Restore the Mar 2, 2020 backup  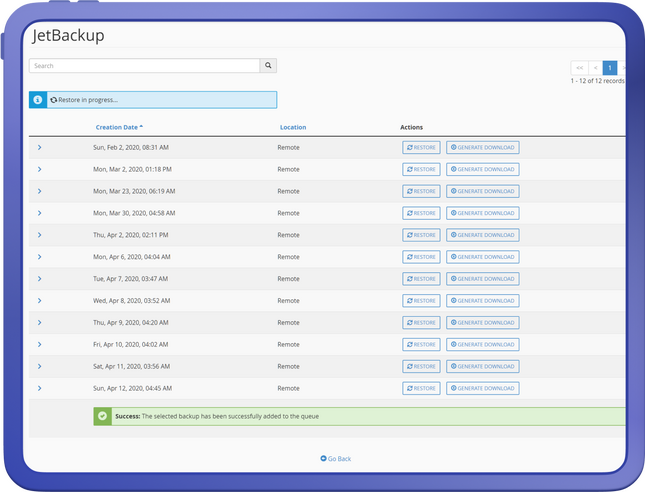click(x=421, y=169)
